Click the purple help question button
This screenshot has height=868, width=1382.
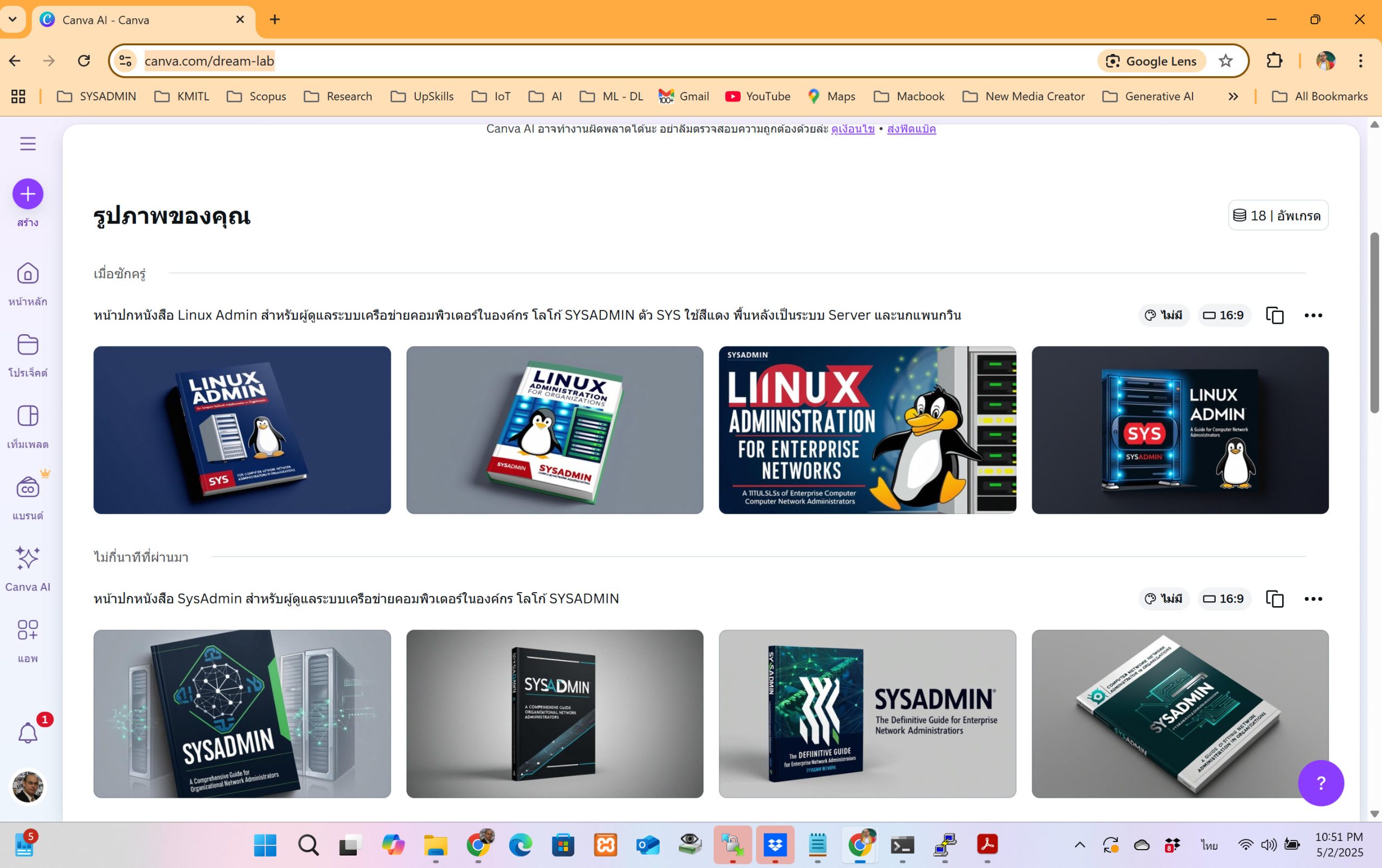coord(1320,783)
